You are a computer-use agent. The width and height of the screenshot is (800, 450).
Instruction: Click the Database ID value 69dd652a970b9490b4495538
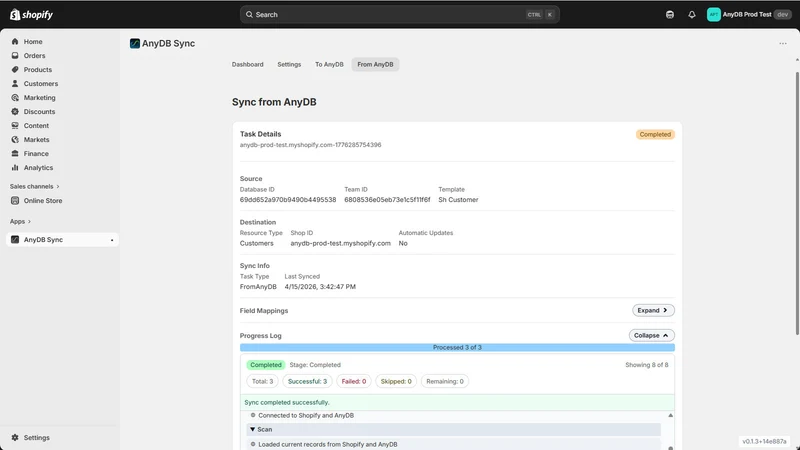pyautogui.click(x=288, y=199)
